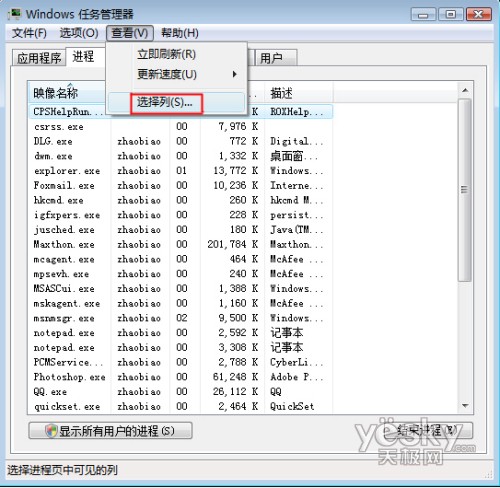Sort by 描述 column header

tap(299, 93)
